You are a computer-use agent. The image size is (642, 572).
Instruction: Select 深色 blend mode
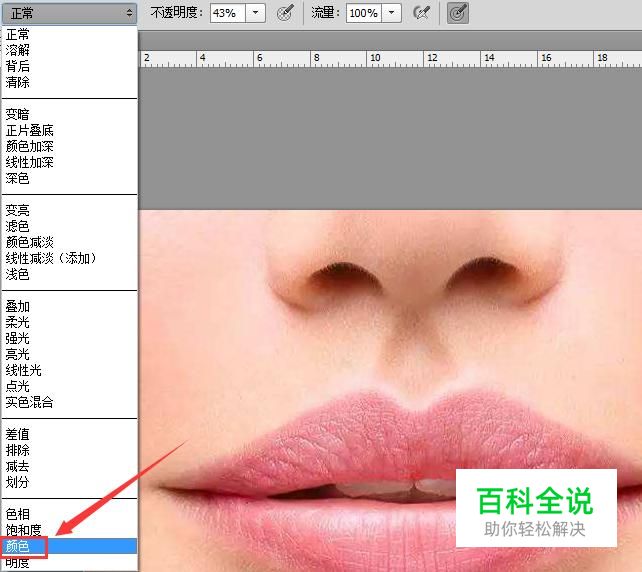tap(69, 178)
